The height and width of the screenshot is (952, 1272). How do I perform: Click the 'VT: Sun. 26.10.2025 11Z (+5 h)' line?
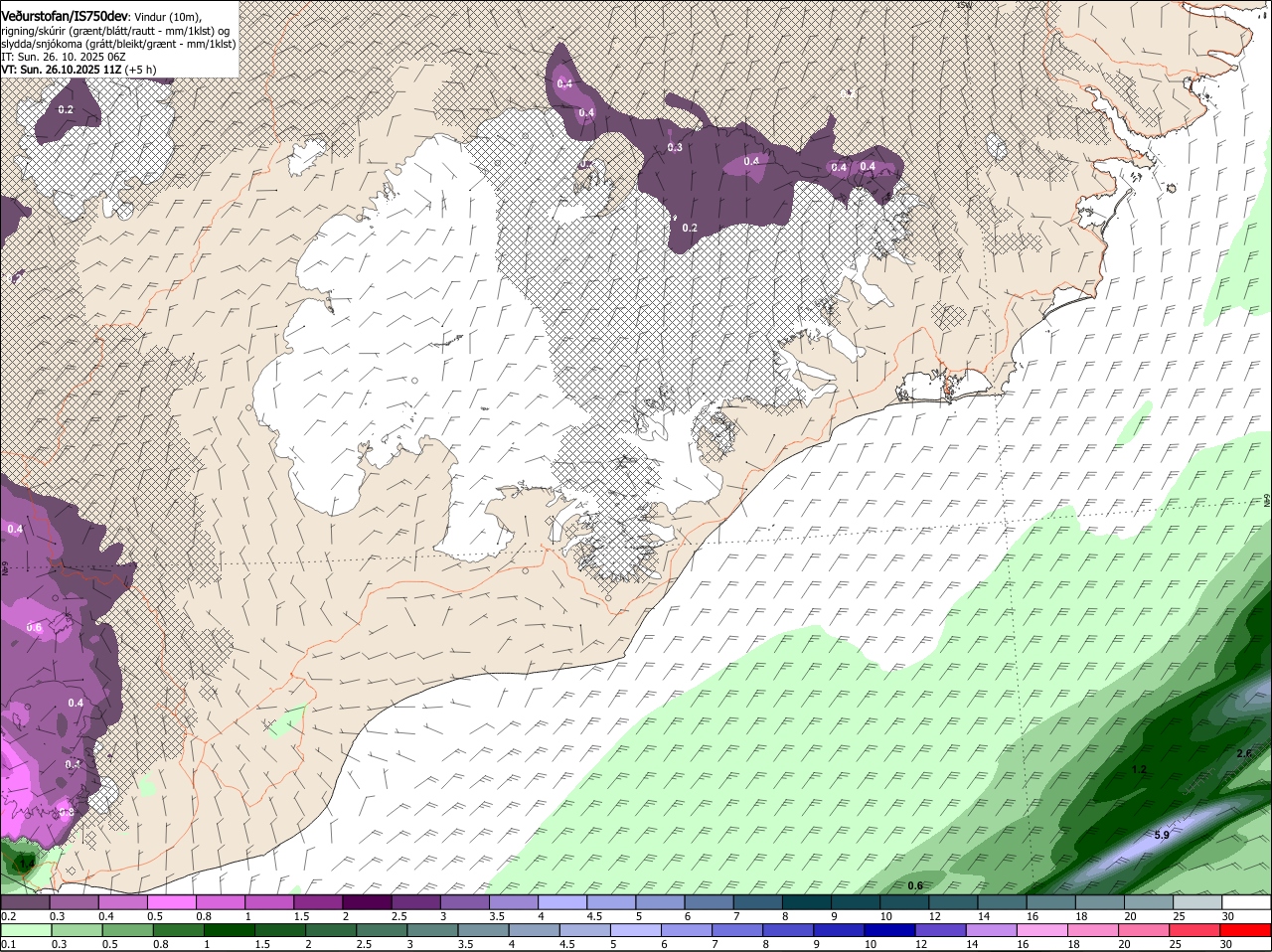click(79, 70)
